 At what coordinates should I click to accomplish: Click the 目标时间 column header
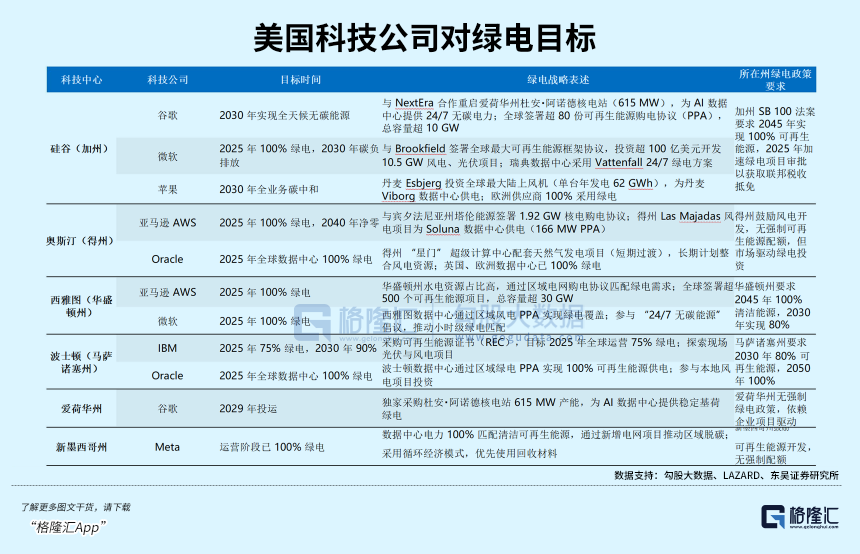tap(301, 80)
